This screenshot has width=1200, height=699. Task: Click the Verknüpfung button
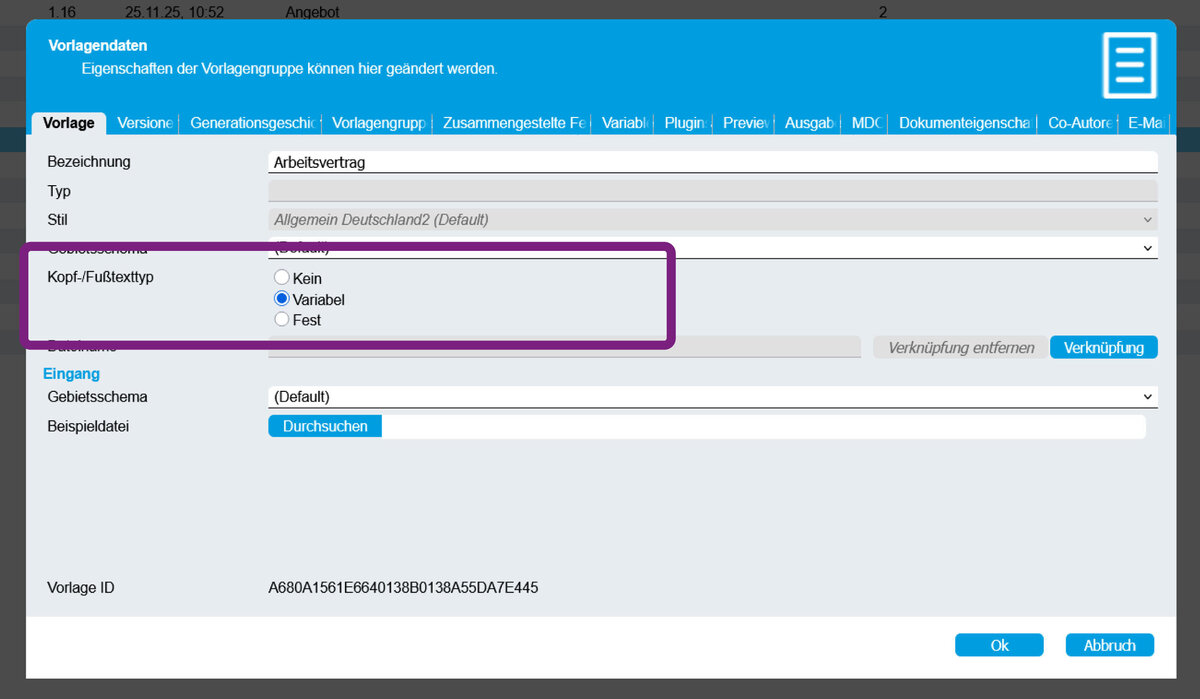[x=1103, y=347]
